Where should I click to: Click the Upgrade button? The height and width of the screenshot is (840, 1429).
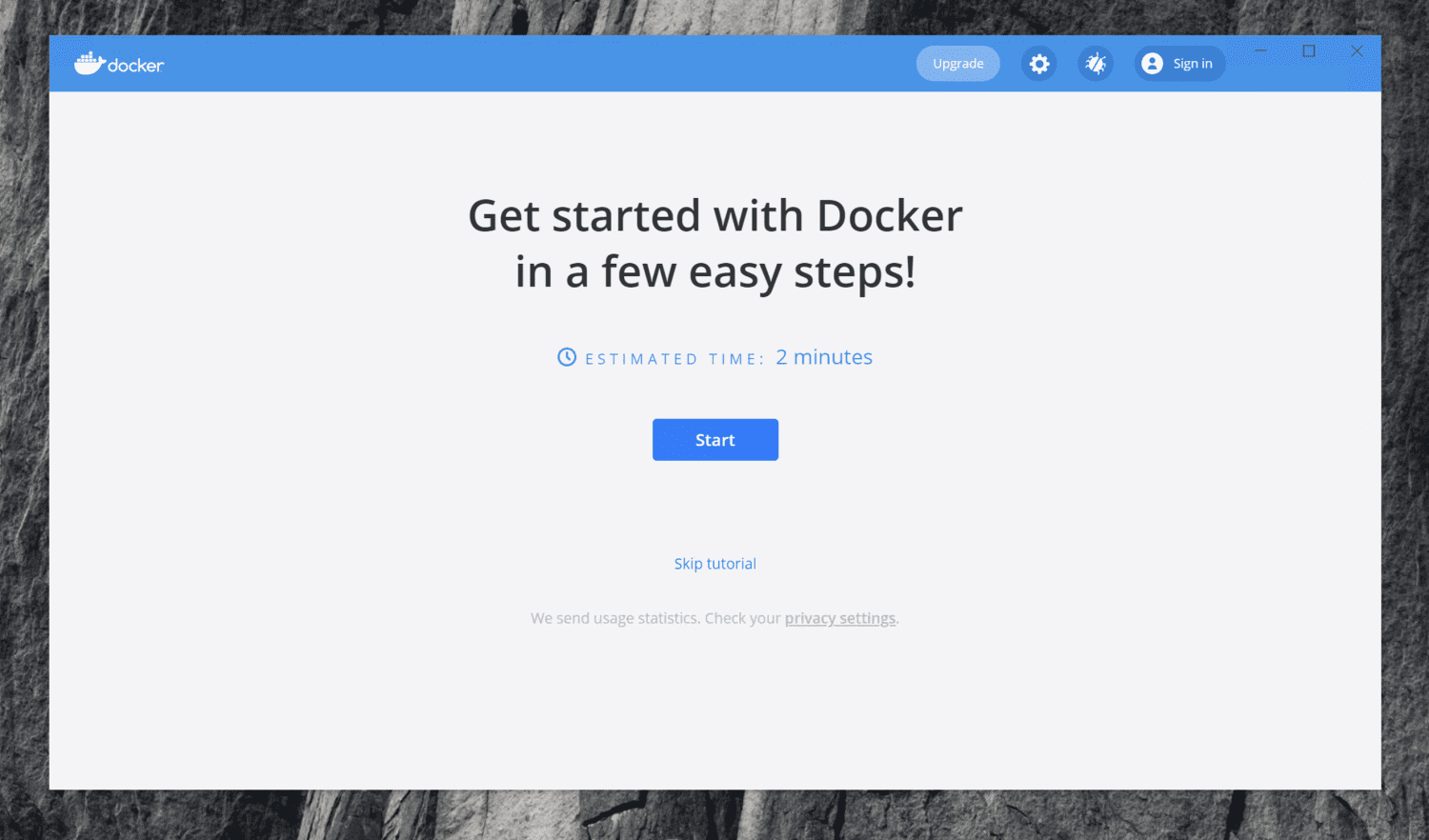pyautogui.click(x=958, y=64)
